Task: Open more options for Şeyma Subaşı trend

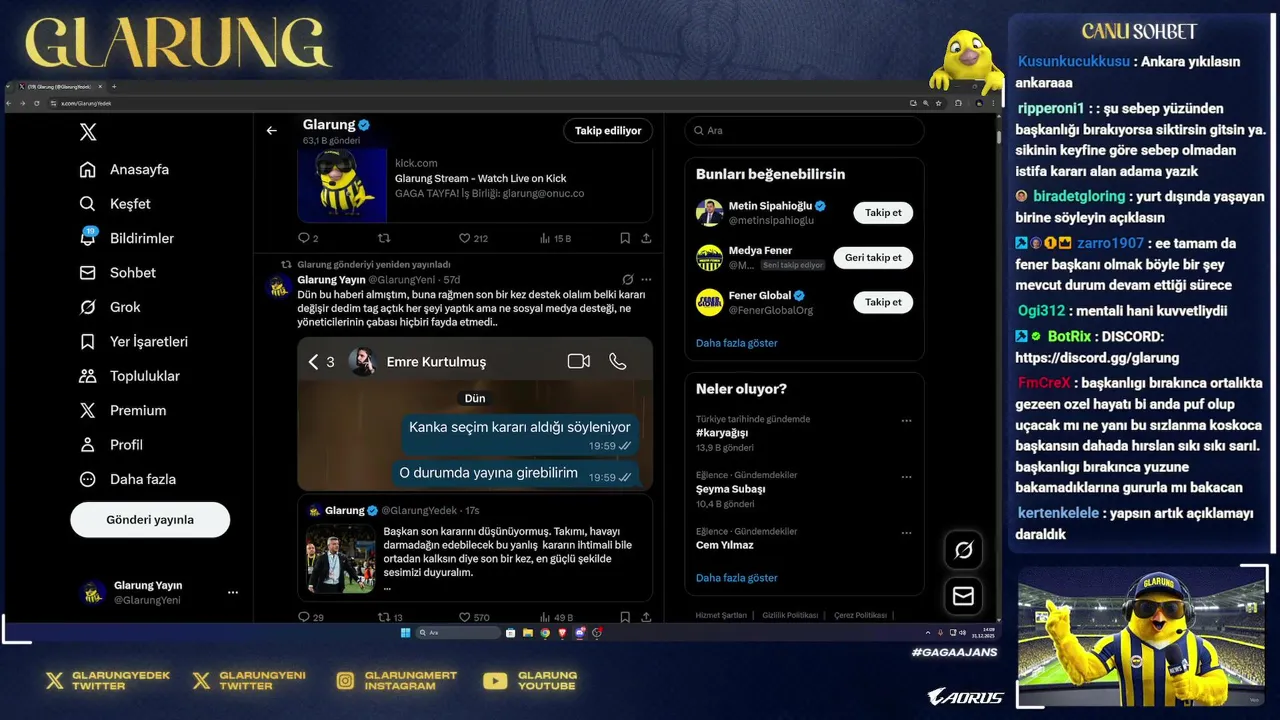Action: click(906, 477)
